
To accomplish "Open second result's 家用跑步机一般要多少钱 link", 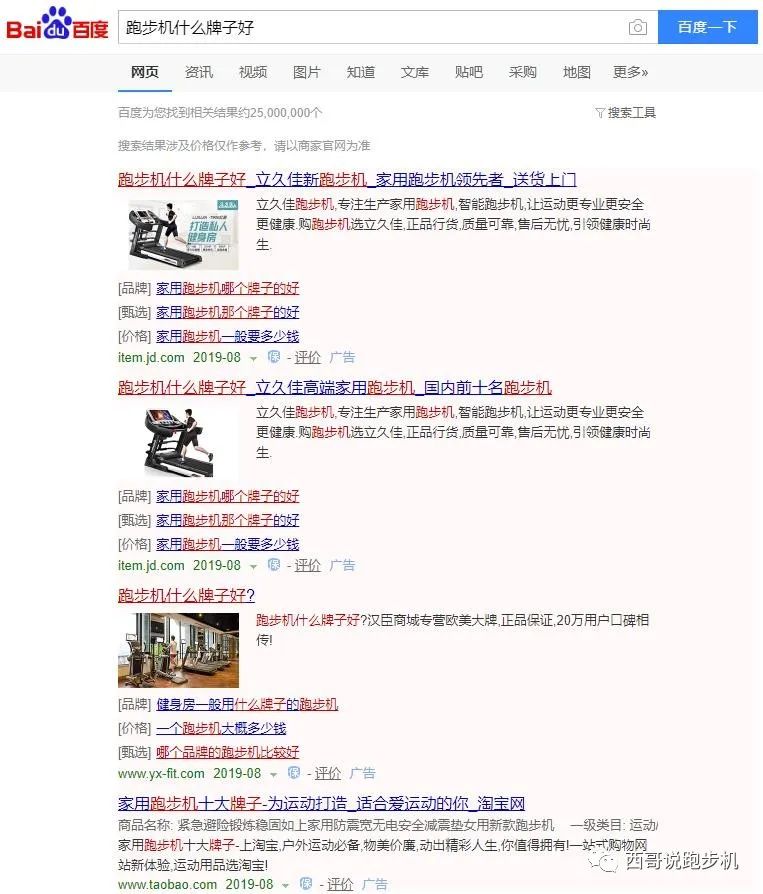I will [x=228, y=544].
